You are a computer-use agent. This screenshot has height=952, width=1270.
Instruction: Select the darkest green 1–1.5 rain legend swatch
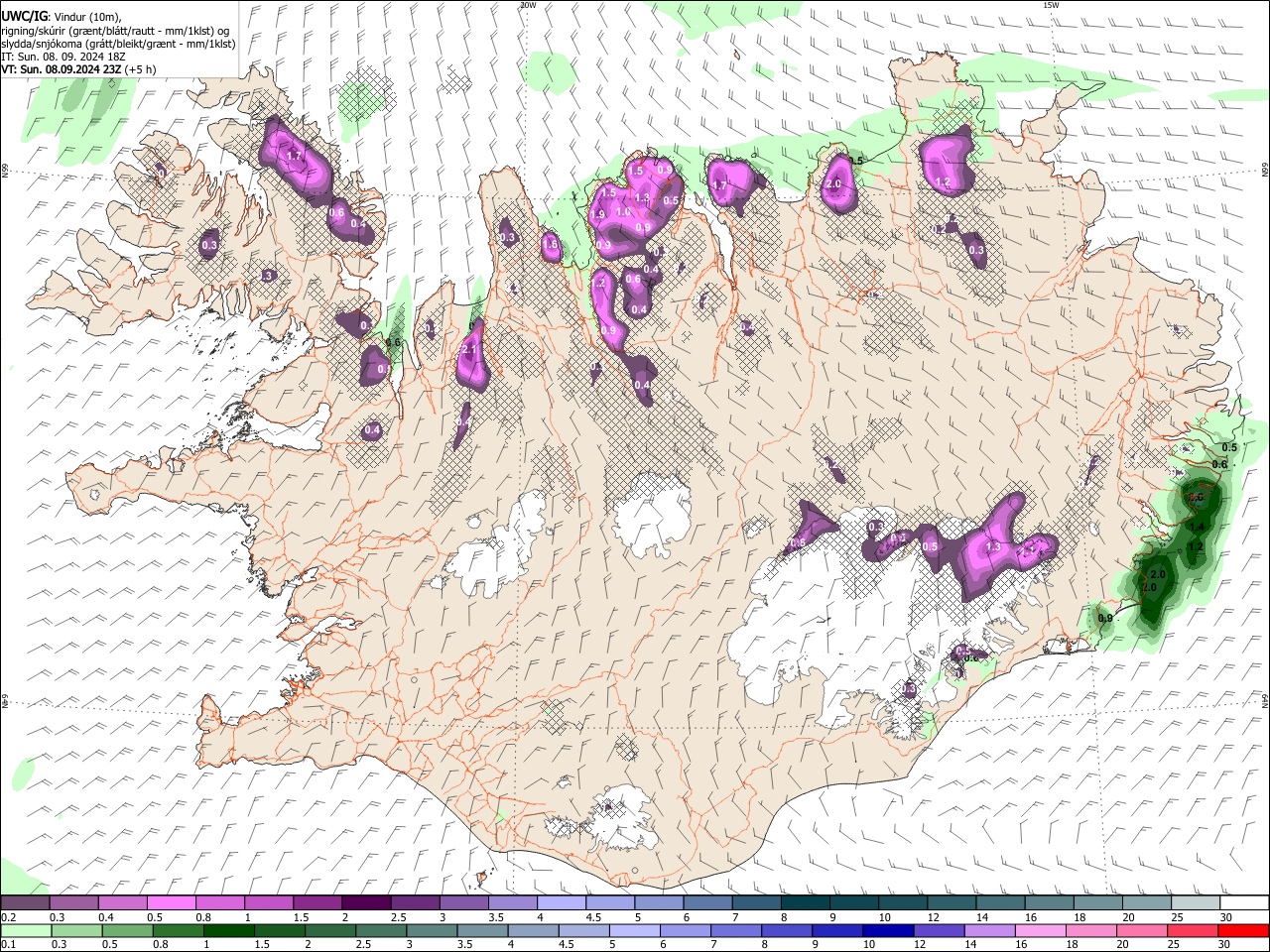pyautogui.click(x=228, y=930)
